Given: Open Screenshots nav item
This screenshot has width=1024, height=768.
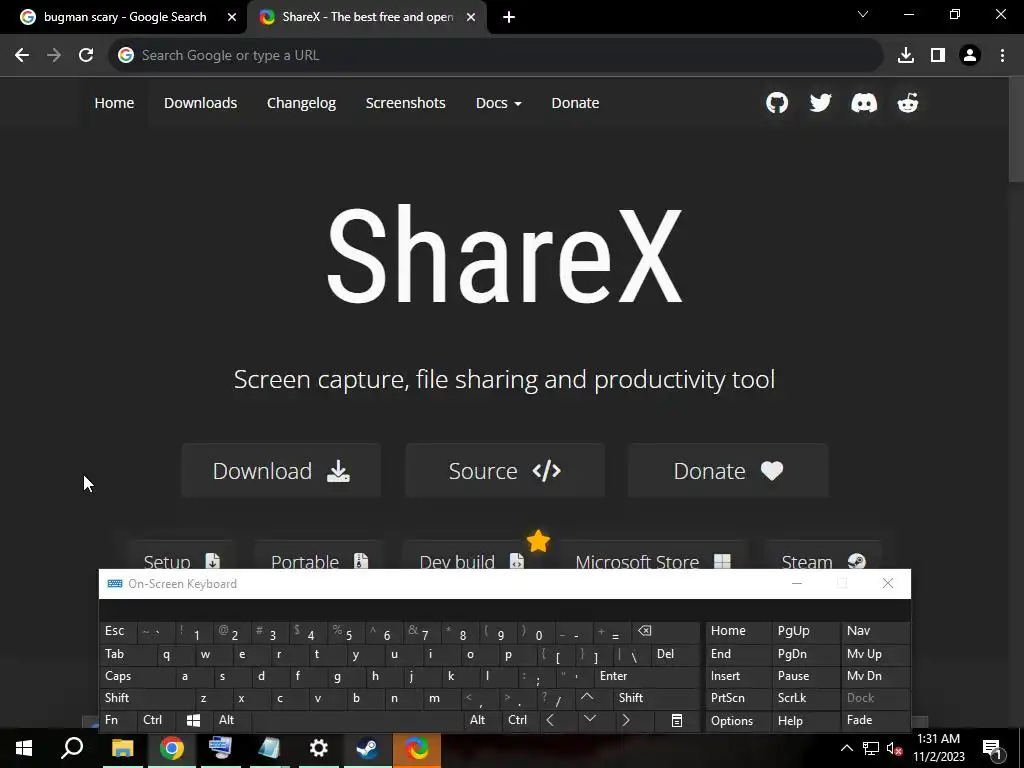Looking at the screenshot, I should pos(406,103).
